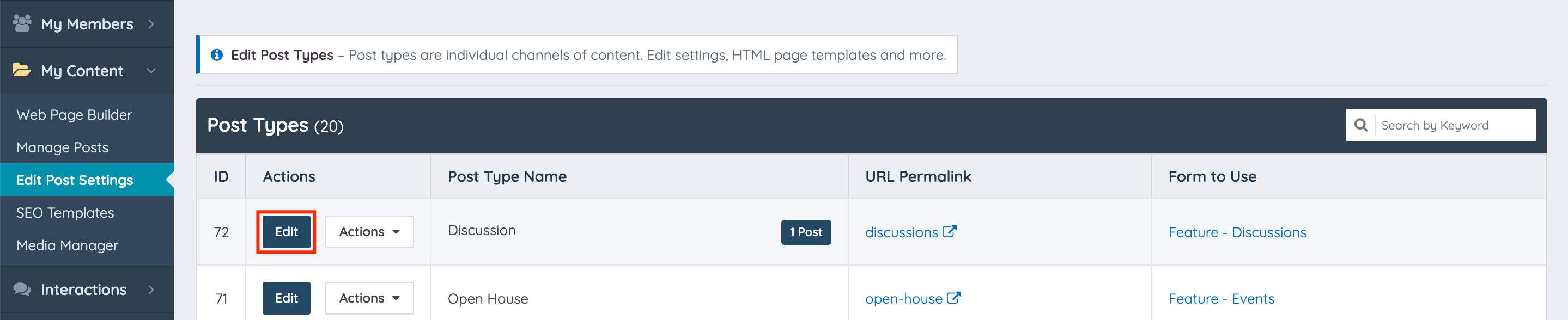The image size is (1568, 320).
Task: Open the Feature - Discussions form link
Action: point(1237,232)
